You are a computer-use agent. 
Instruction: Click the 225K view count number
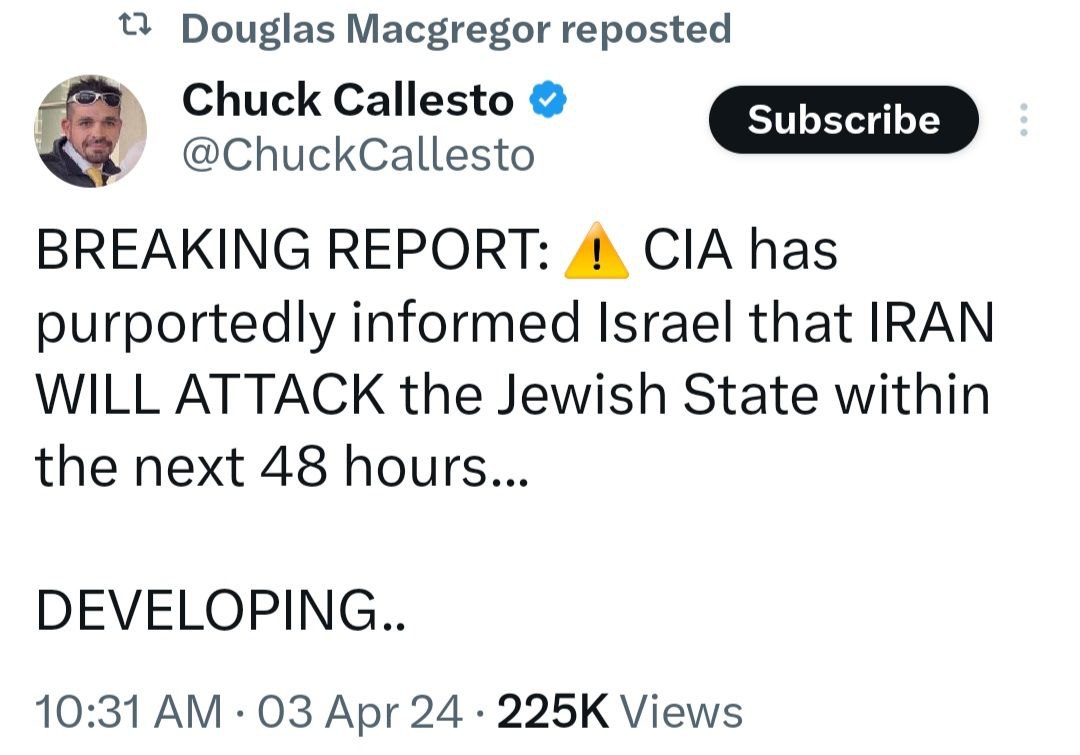pyautogui.click(x=552, y=712)
